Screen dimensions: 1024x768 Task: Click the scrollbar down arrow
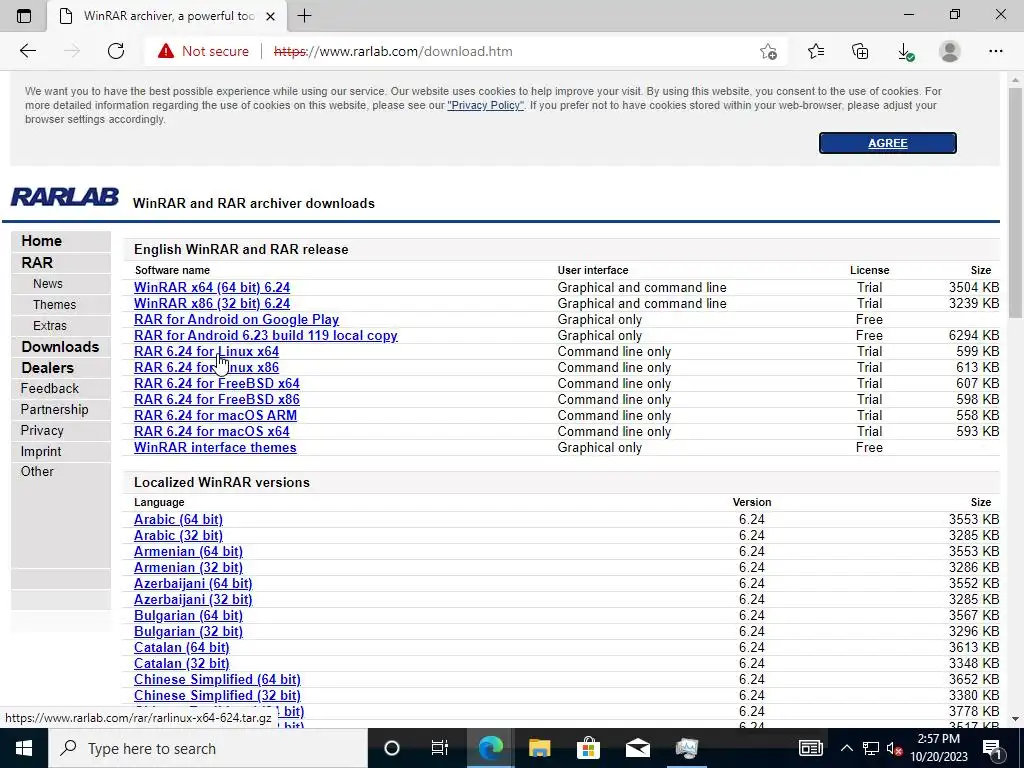click(1015, 719)
